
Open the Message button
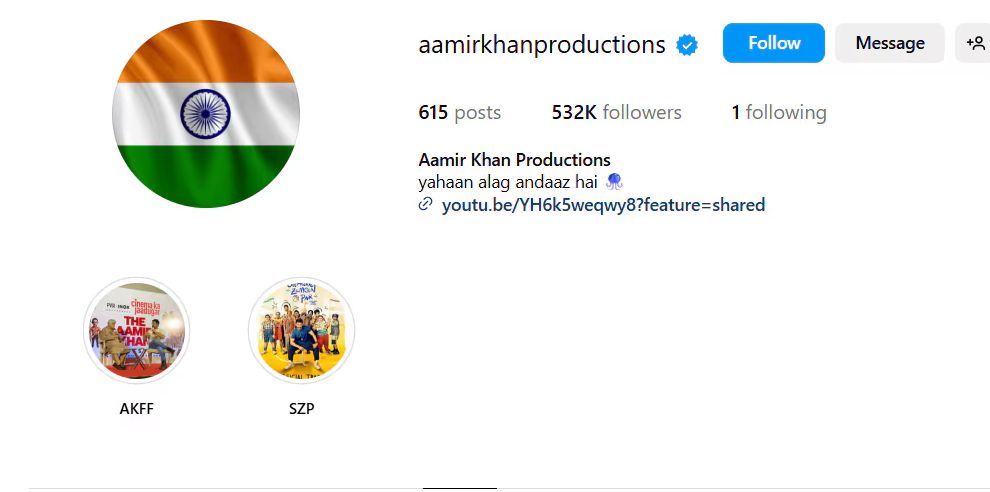click(x=890, y=43)
